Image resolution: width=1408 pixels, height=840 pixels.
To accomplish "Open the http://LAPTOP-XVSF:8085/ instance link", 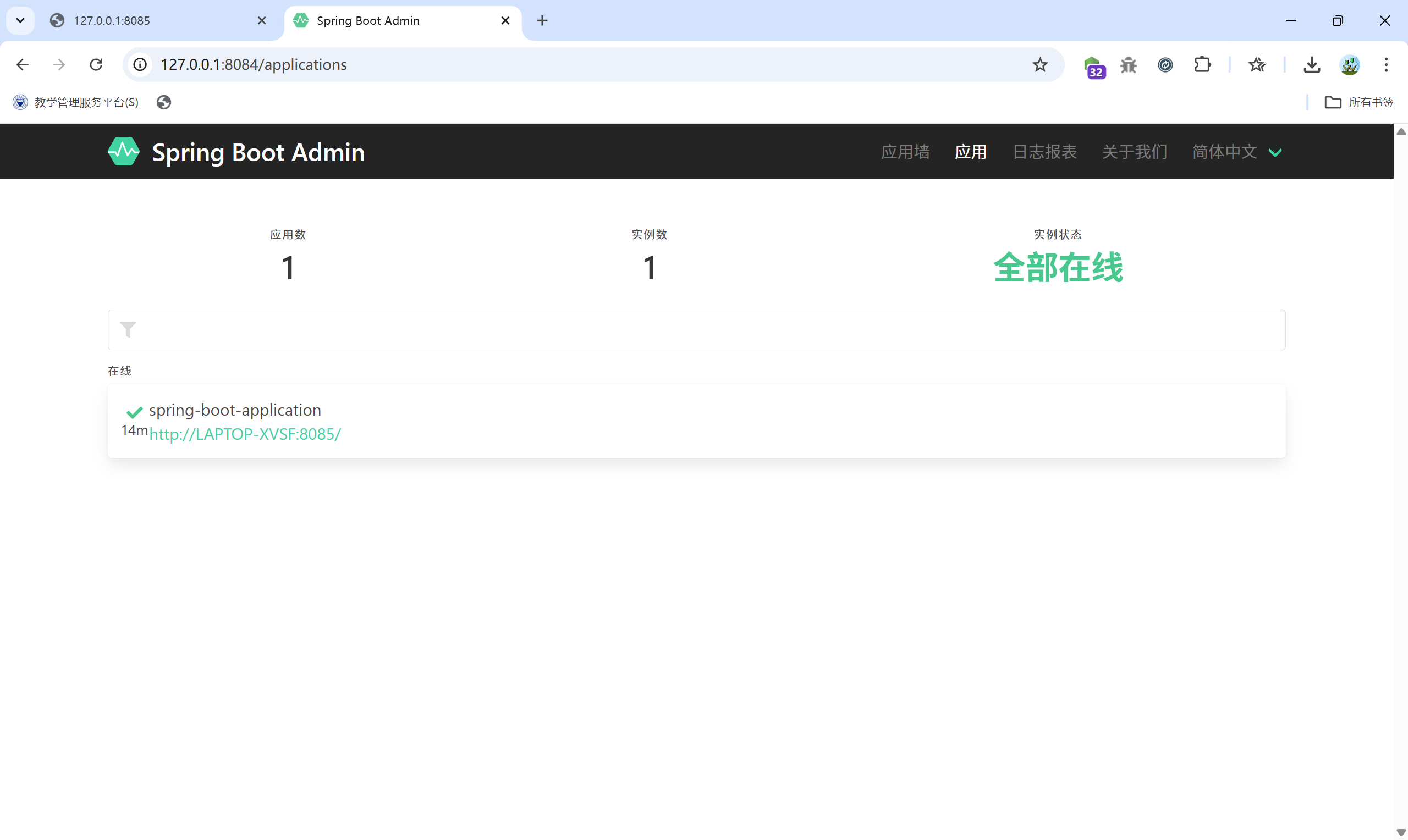I will pyautogui.click(x=245, y=434).
